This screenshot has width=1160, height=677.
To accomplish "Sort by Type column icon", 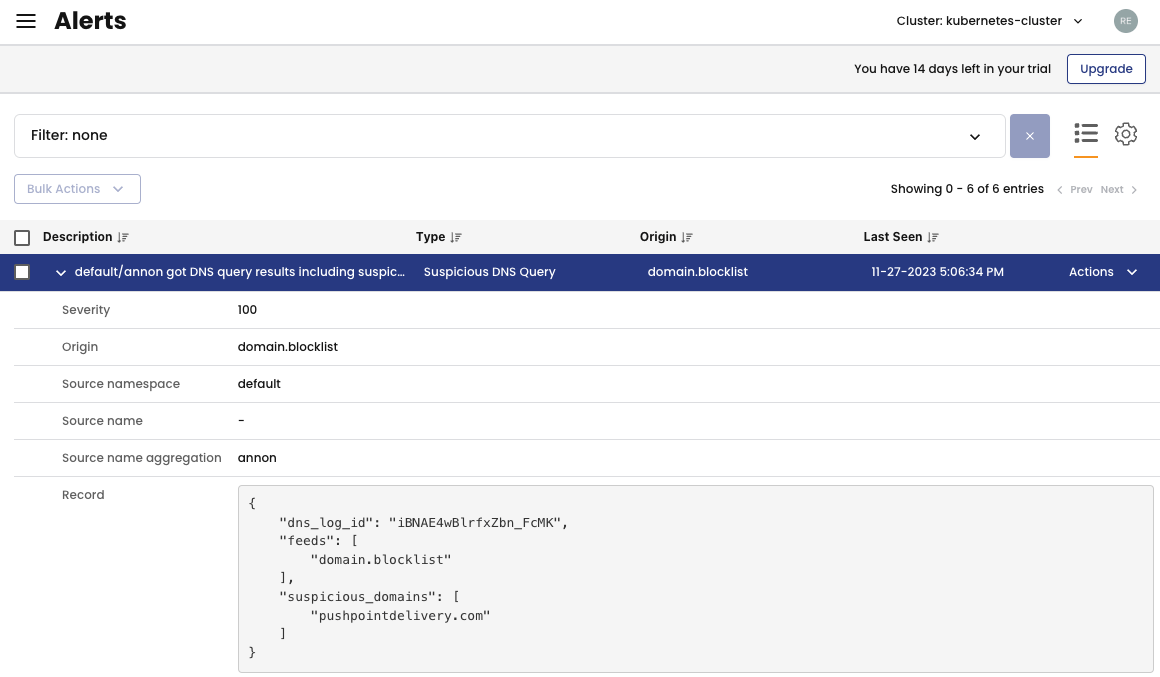I will tap(456, 238).
